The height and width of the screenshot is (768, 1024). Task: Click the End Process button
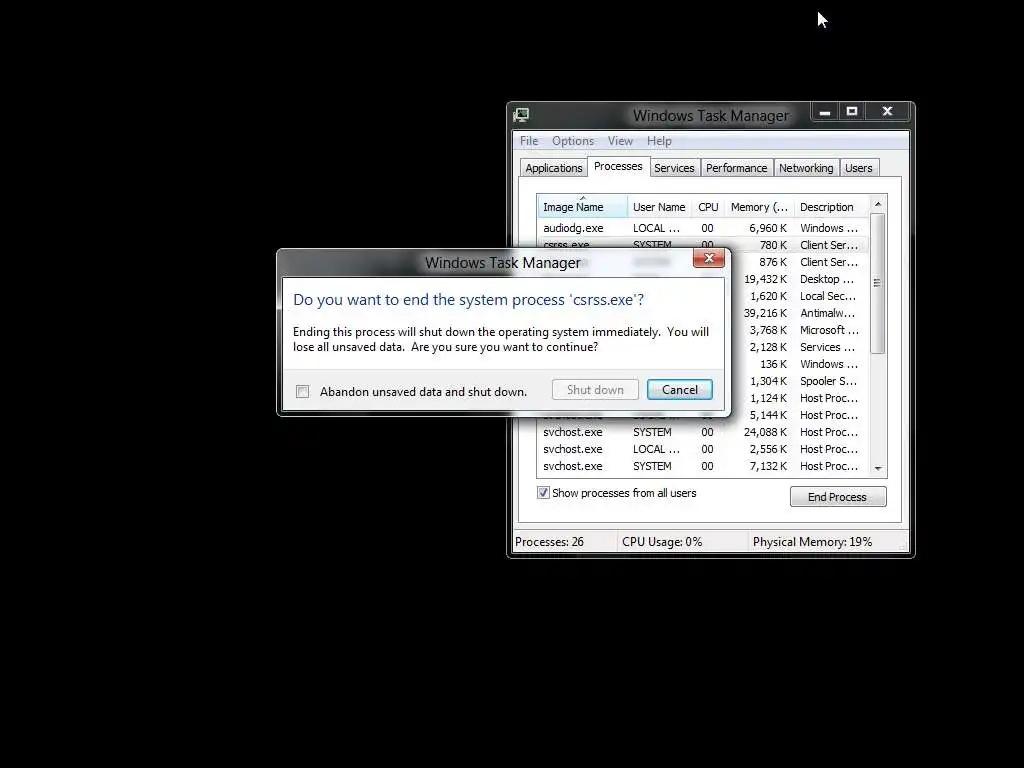click(x=838, y=497)
